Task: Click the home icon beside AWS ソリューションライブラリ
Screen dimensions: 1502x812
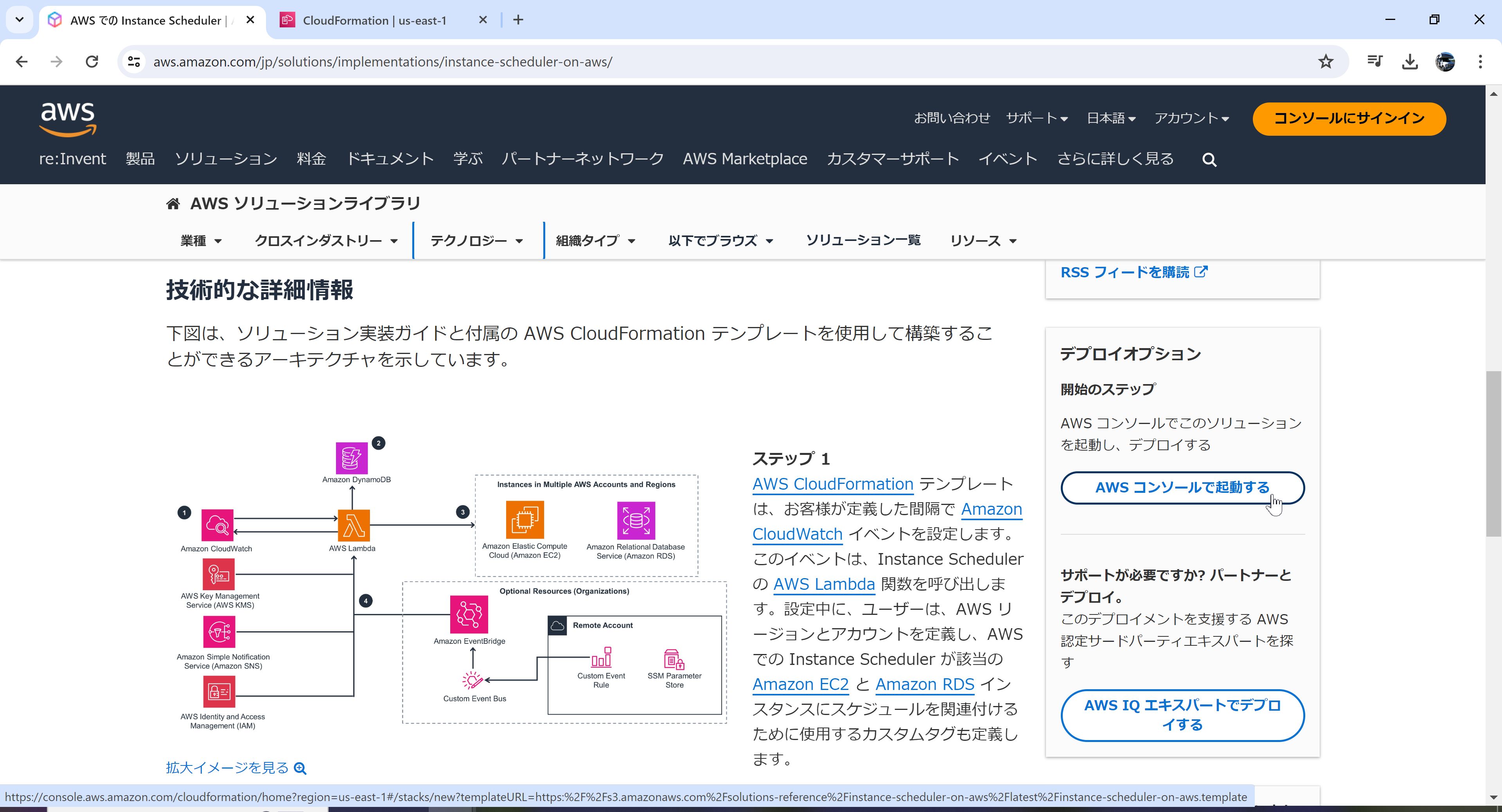Action: pyautogui.click(x=172, y=203)
